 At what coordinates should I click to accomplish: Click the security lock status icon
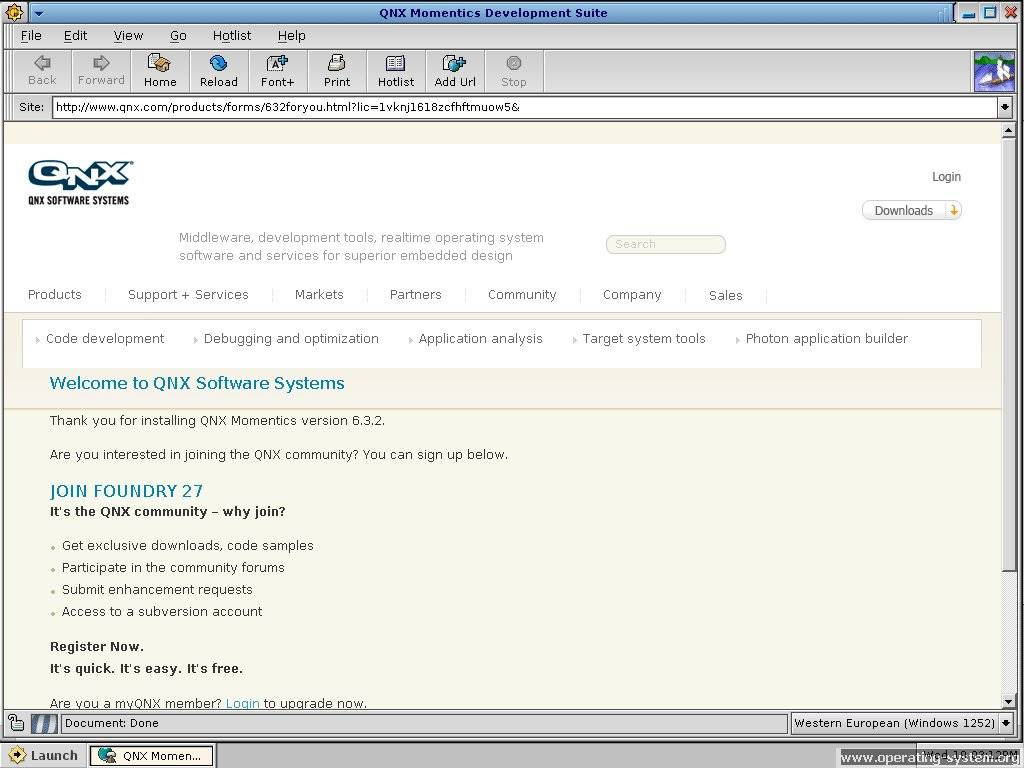[16, 723]
